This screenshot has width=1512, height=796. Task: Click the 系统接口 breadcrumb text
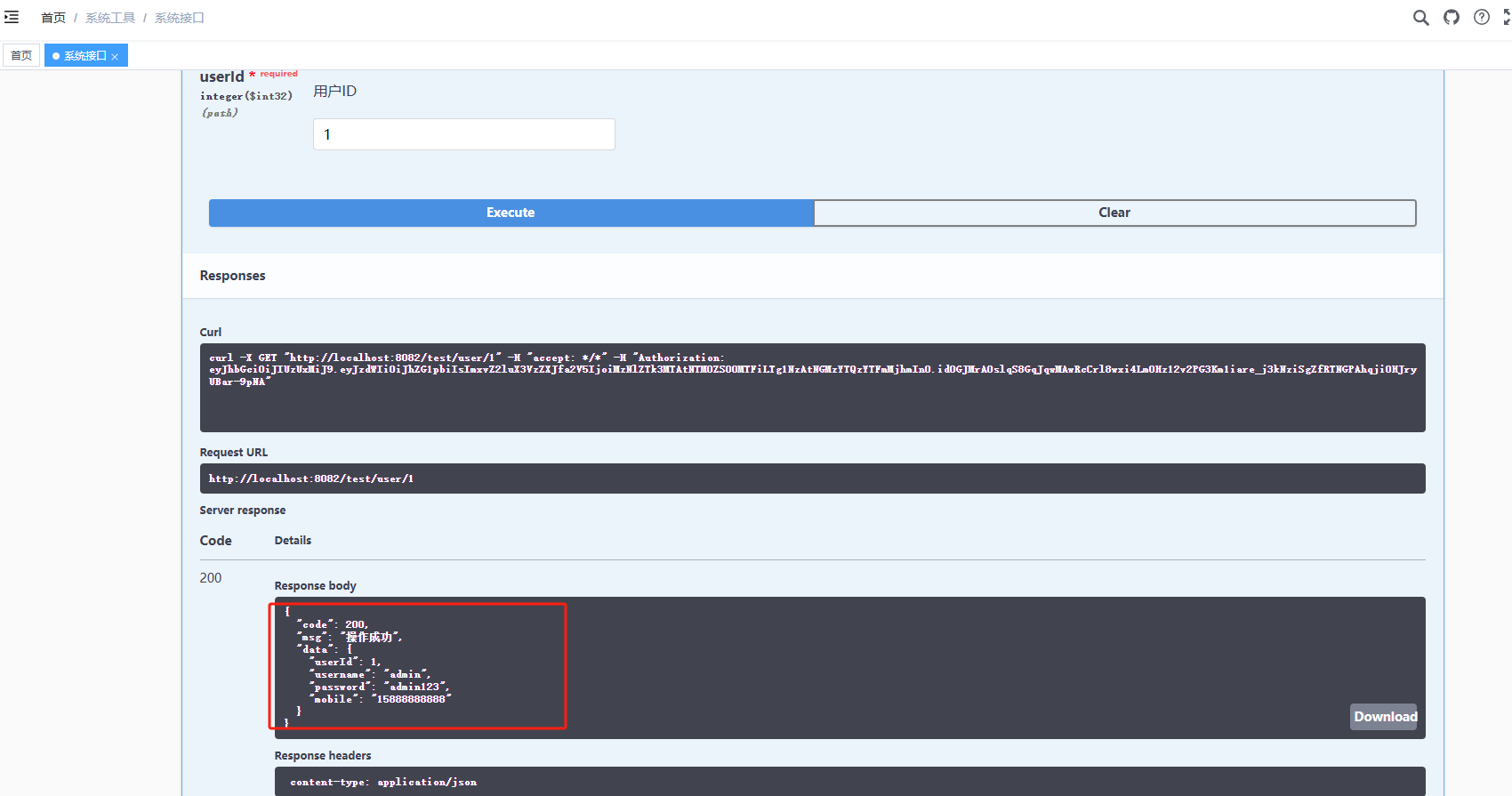(180, 18)
